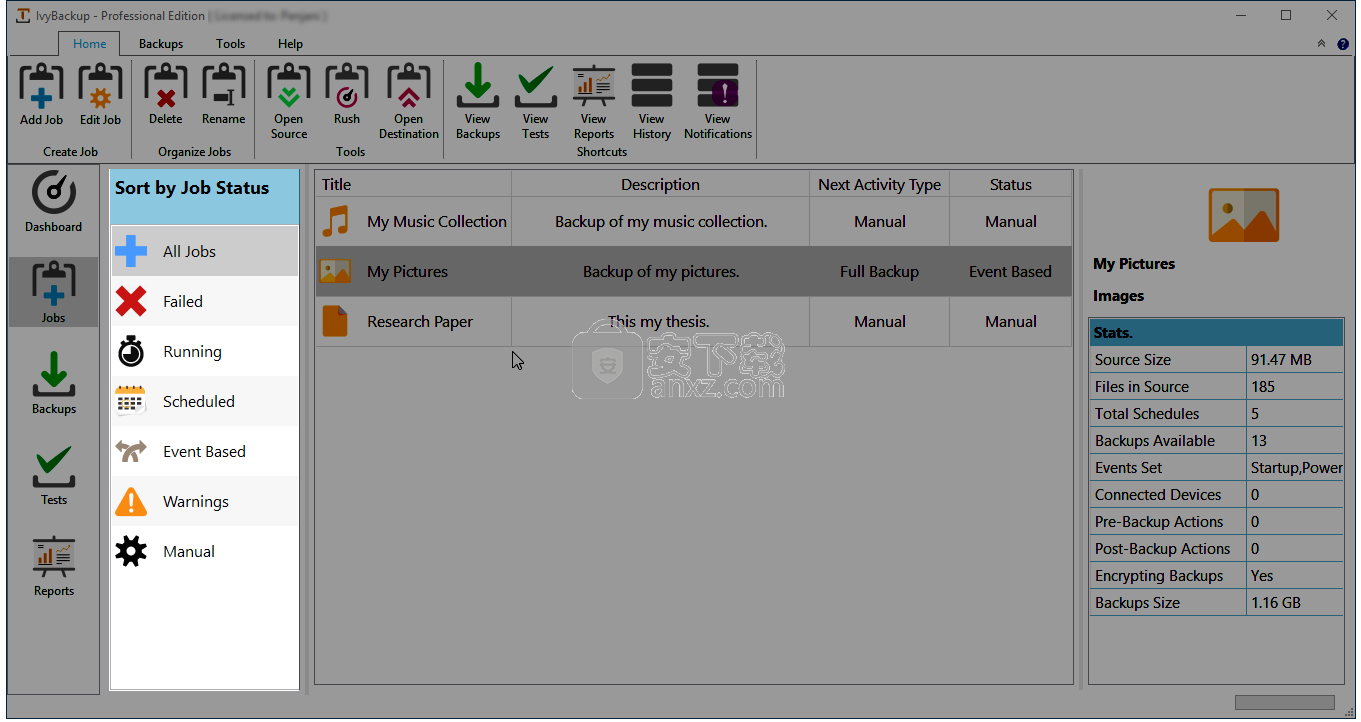This screenshot has height=722, width=1361.
Task: Select the My Pictures job title
Action: pos(407,272)
